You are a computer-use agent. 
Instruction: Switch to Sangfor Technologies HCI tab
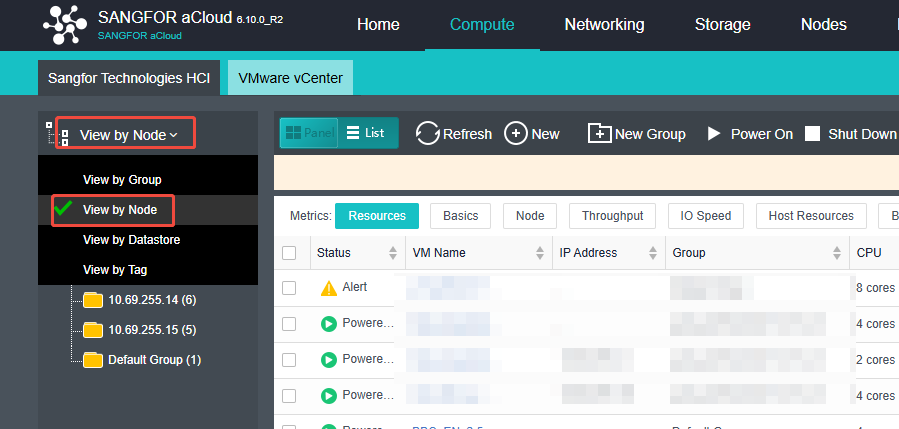(129, 78)
